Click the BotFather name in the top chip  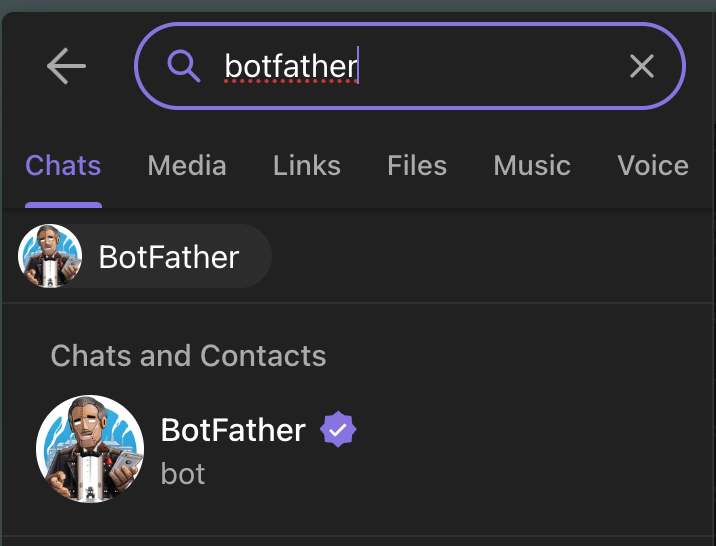[169, 257]
